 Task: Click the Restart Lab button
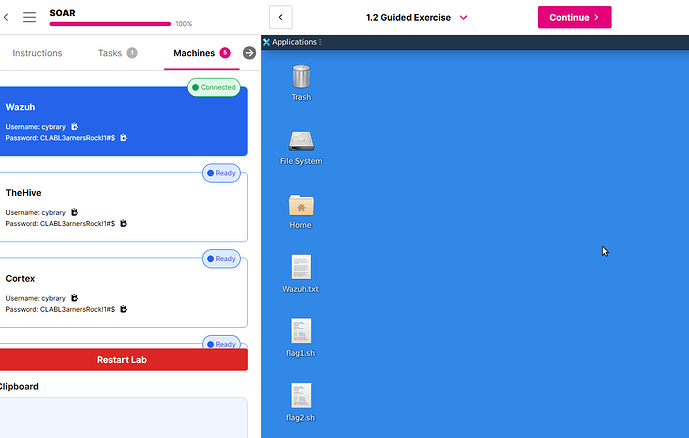123,359
